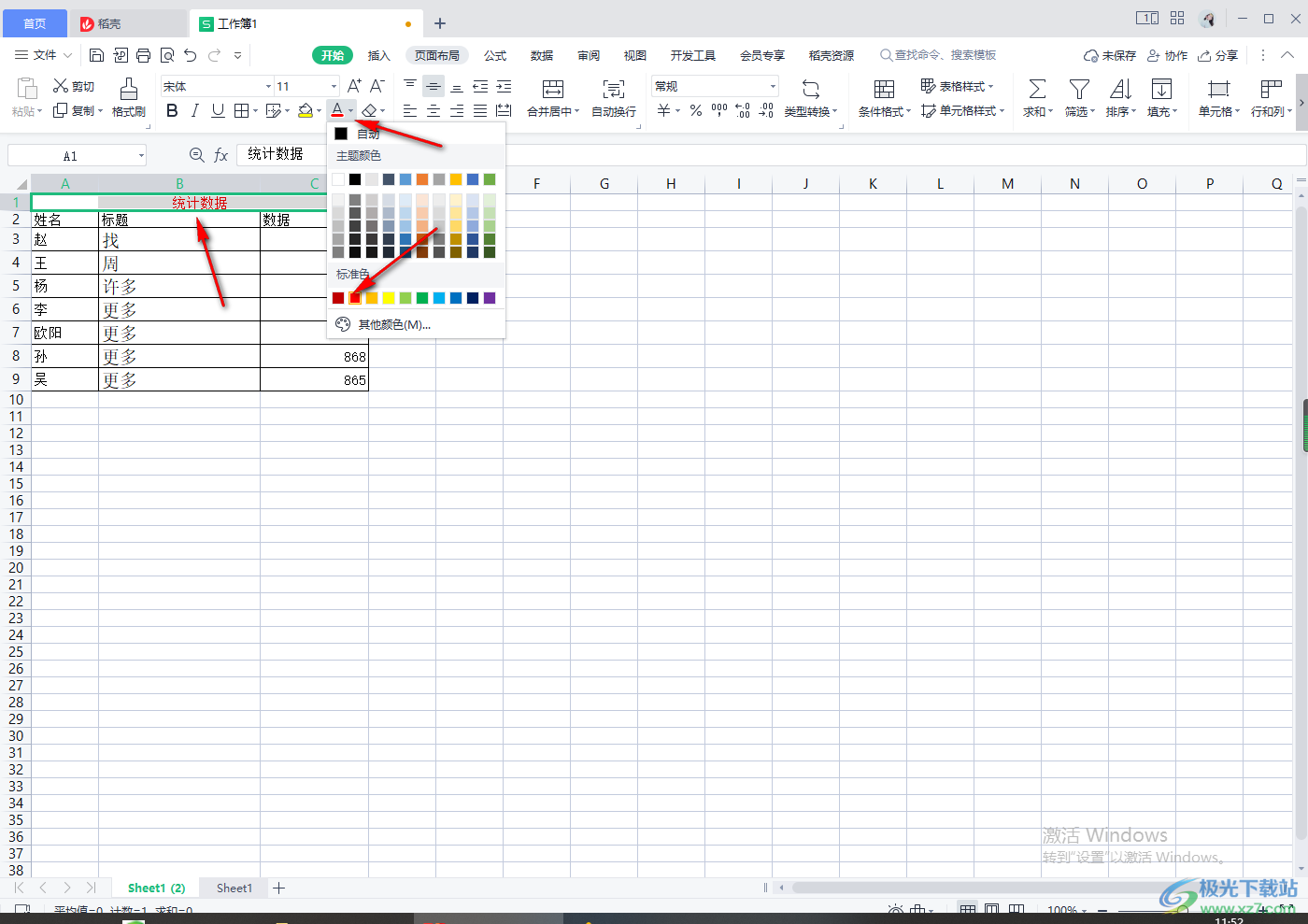Click the zoom magnifier beside the formula bar
This screenshot has height=924, width=1308.
tap(196, 155)
